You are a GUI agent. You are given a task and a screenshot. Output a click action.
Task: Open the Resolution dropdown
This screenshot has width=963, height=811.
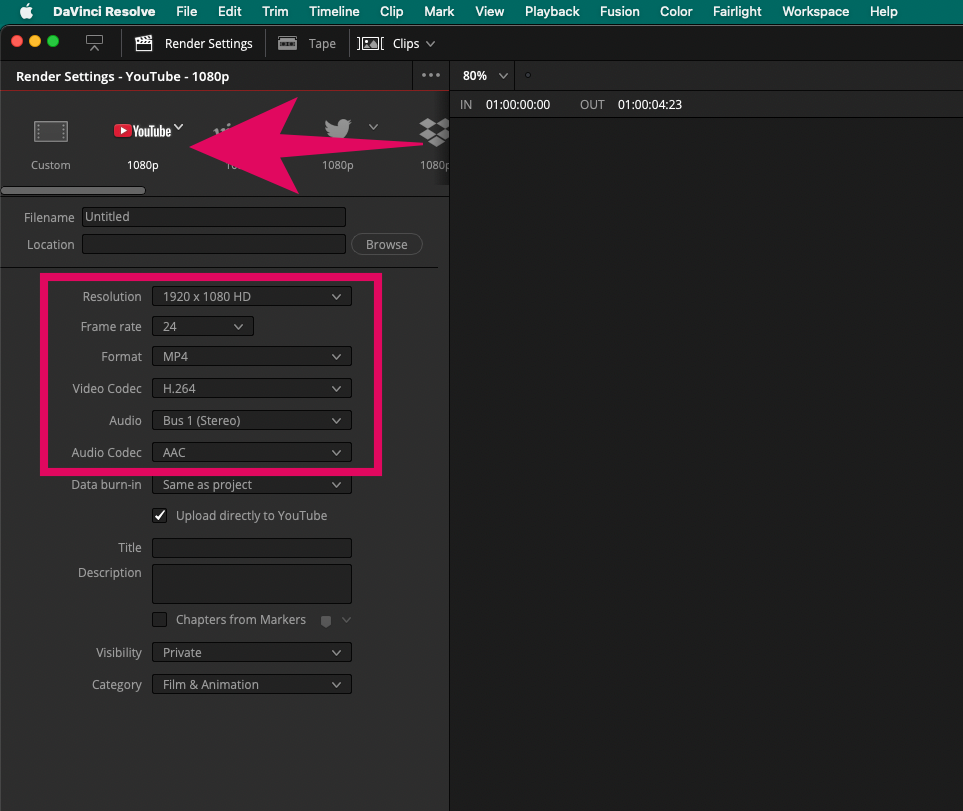pos(252,297)
